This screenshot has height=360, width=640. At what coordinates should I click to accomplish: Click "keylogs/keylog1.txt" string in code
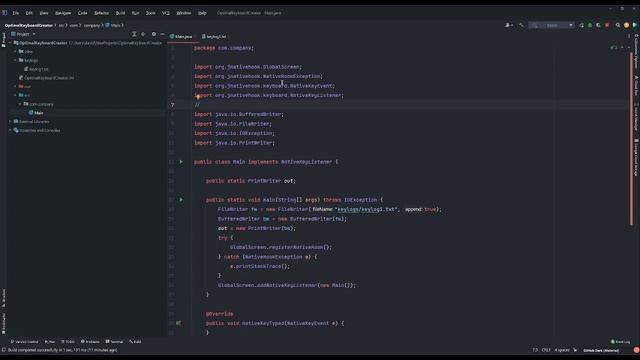click(366, 209)
